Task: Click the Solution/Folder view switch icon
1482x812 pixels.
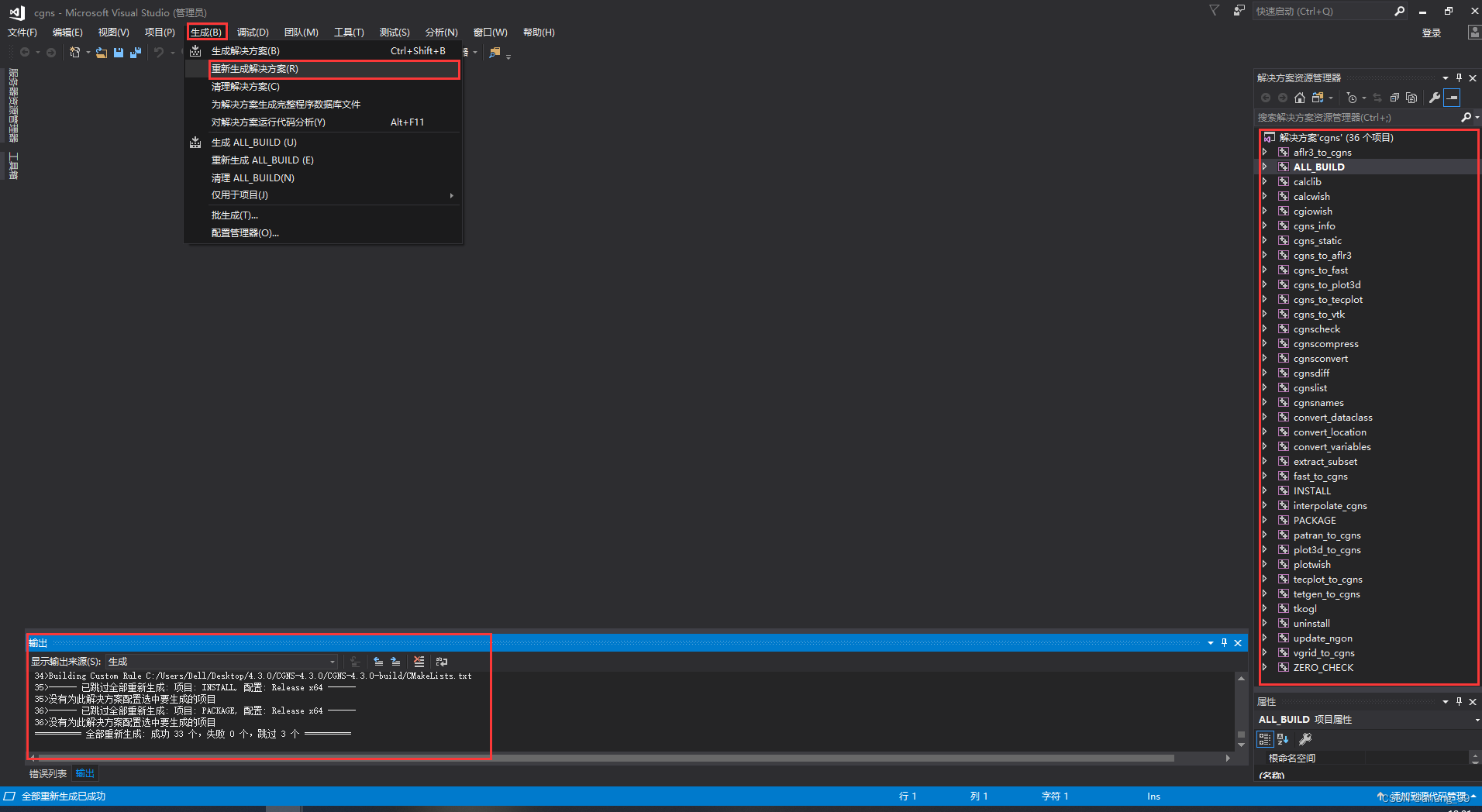Action: click(x=1318, y=98)
